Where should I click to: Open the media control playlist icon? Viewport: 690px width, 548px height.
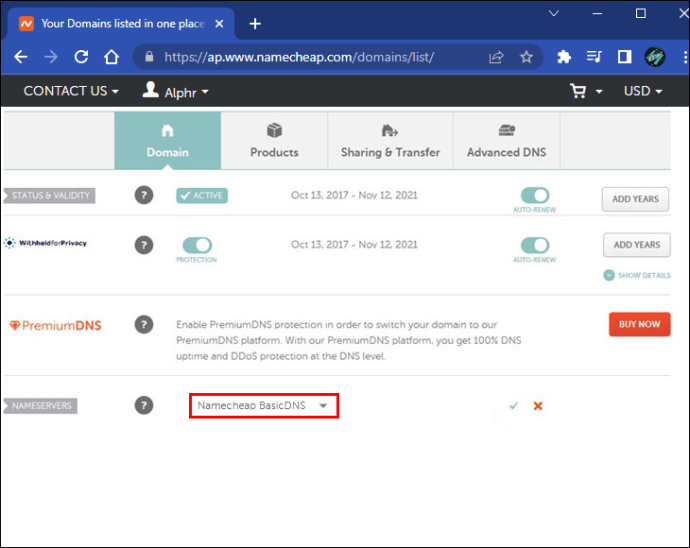[x=594, y=57]
